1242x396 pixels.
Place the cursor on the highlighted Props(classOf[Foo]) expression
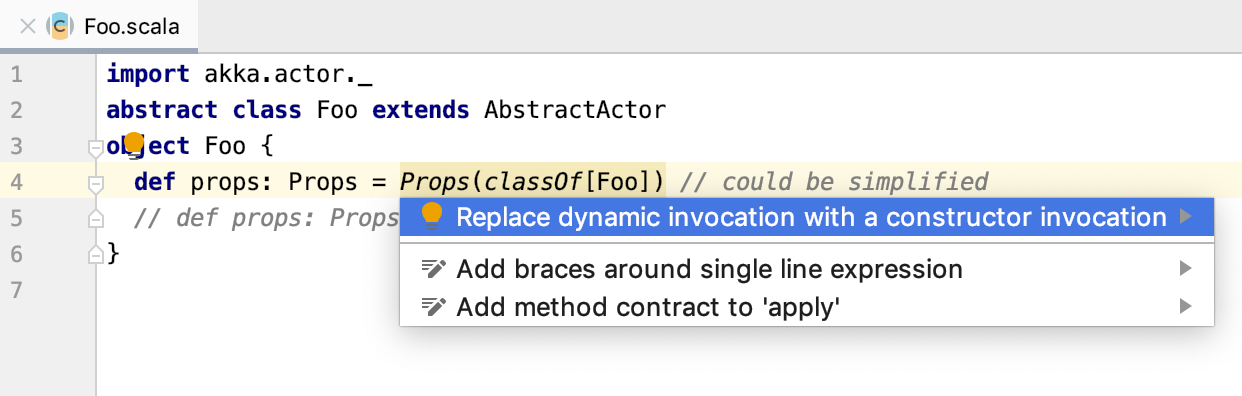coord(532,181)
